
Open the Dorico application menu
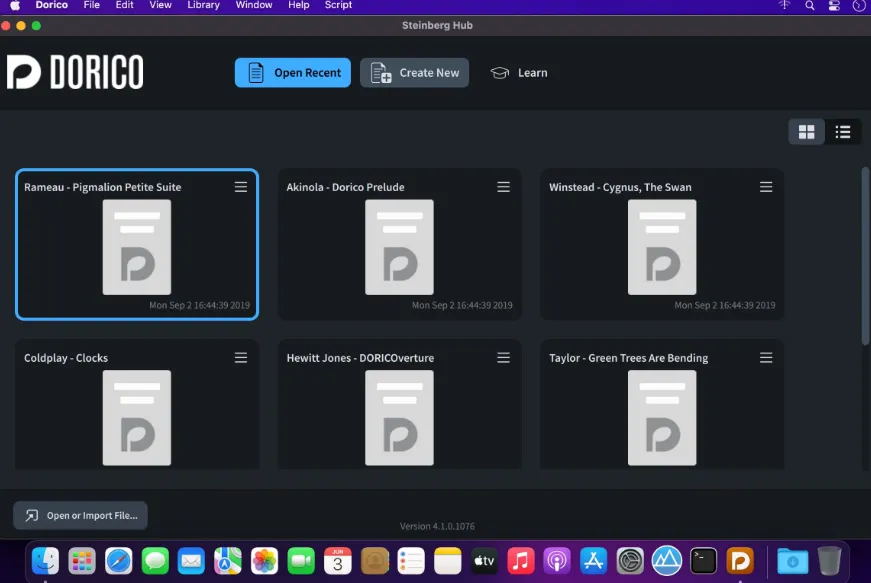(x=52, y=5)
